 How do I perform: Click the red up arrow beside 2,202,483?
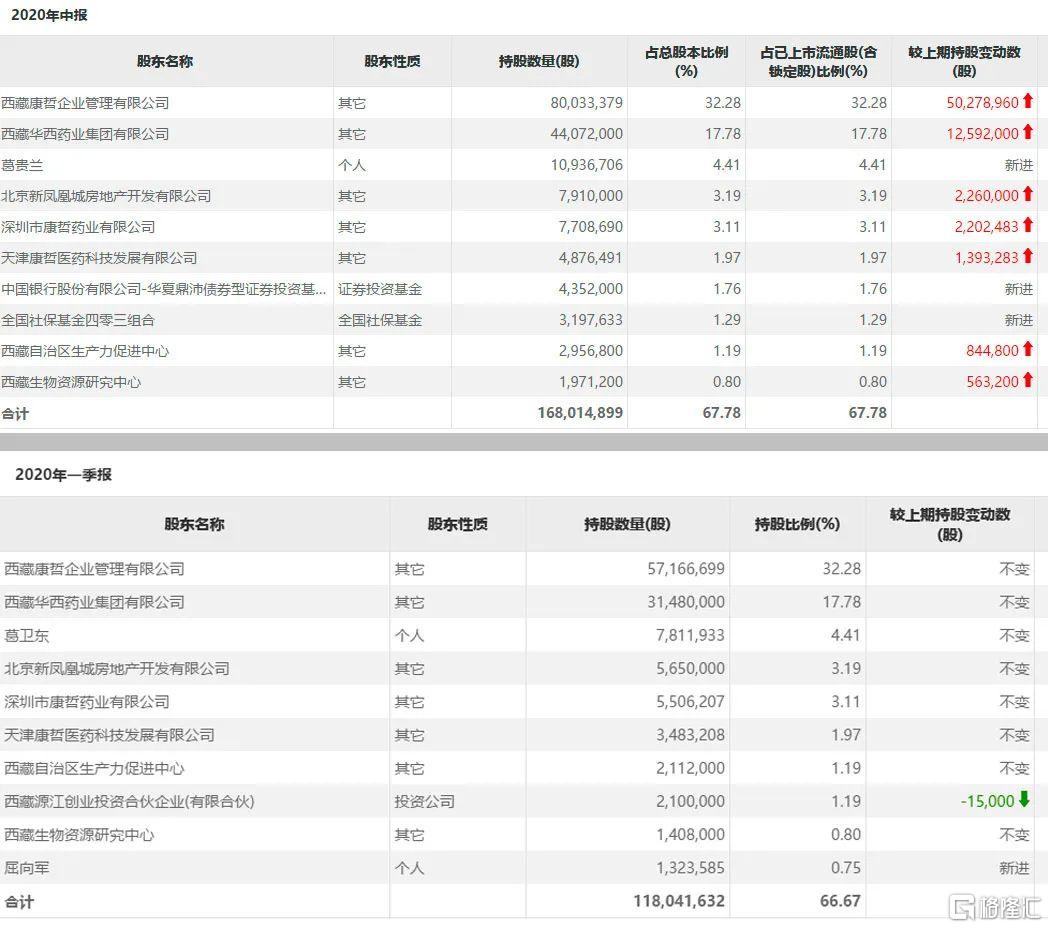[1028, 225]
